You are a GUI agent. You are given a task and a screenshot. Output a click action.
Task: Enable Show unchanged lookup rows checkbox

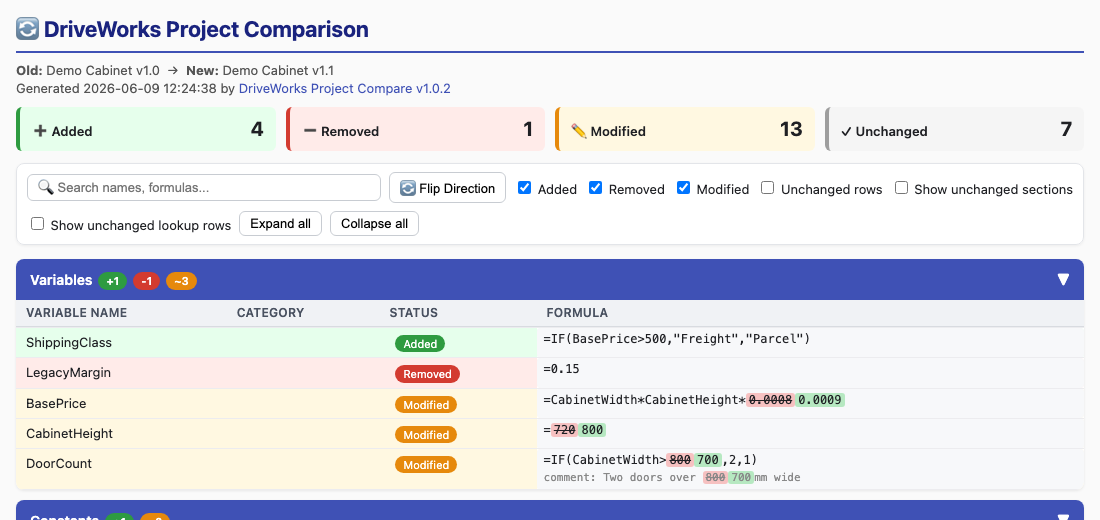38,224
